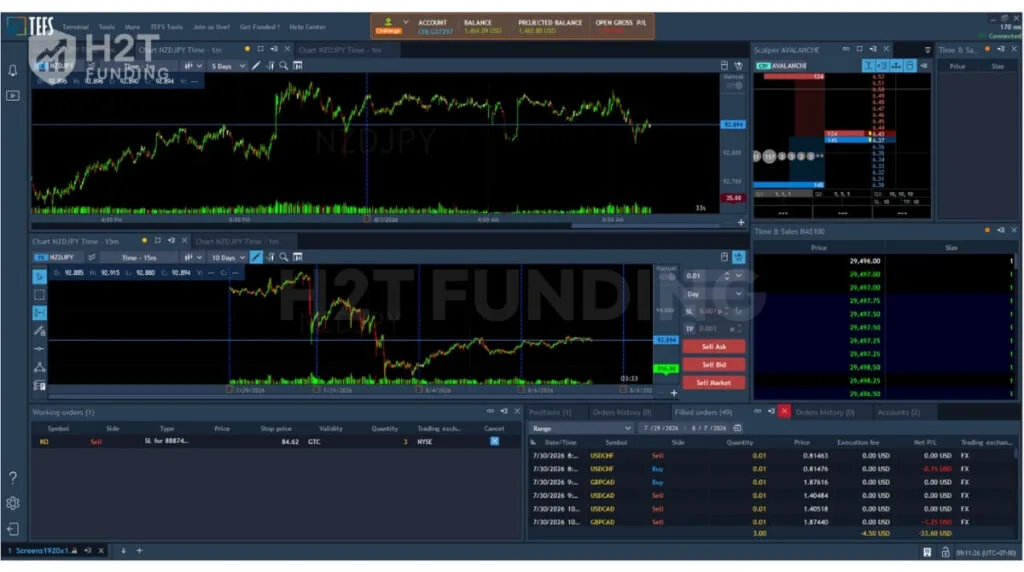Viewport: 1024px width, 572px height.
Task: Click the save workspace icon in status bar
Action: [x=927, y=552]
